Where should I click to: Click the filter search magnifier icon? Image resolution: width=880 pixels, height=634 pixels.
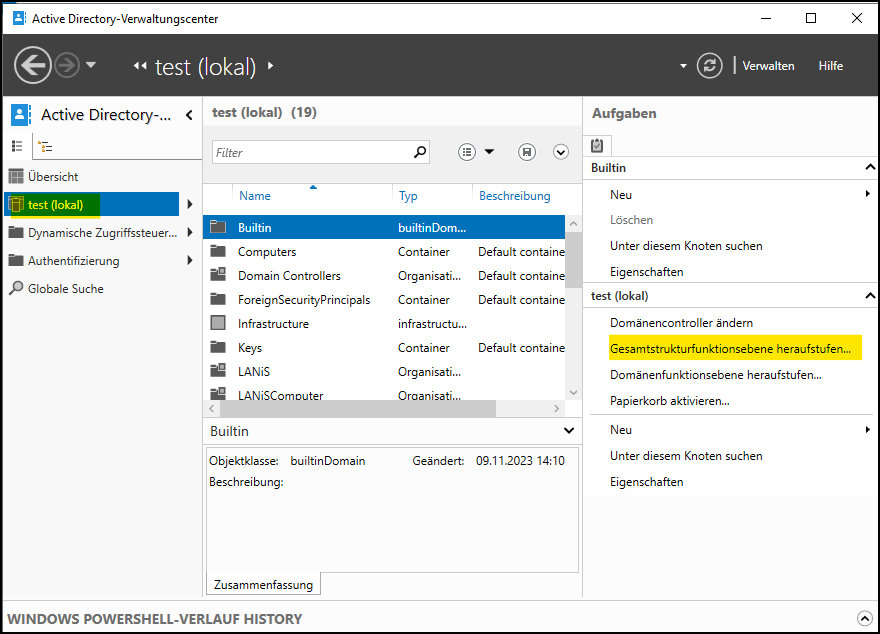420,152
